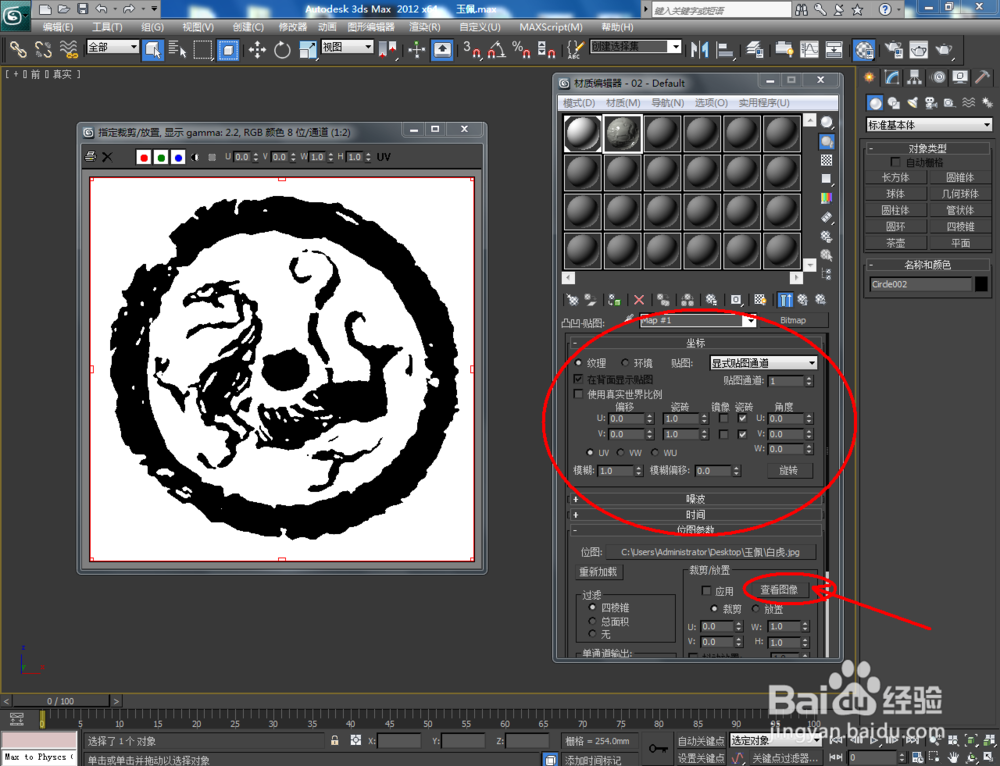Open the Utilities hammer panel icon
The image size is (1000, 766).
tap(982, 78)
